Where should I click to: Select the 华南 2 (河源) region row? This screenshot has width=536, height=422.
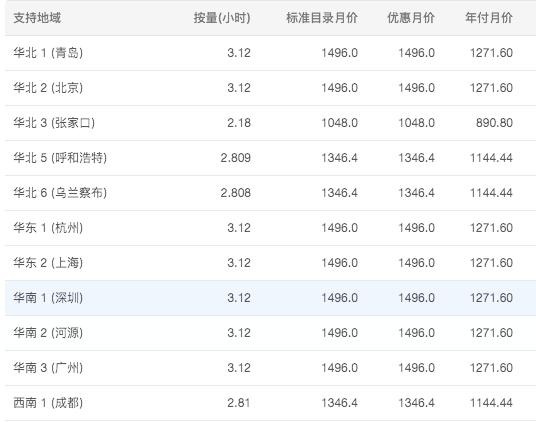tap(270, 333)
